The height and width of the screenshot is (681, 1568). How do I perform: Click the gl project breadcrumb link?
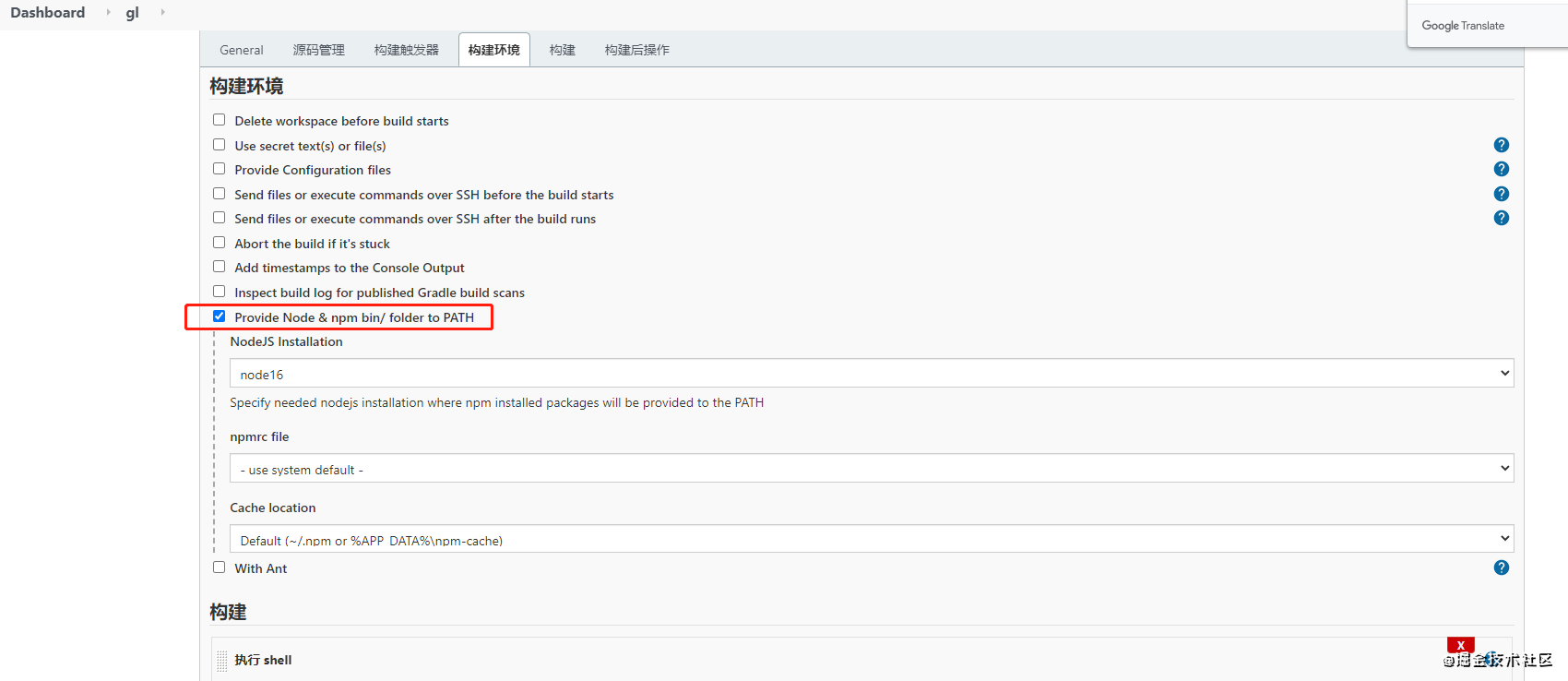point(132,12)
